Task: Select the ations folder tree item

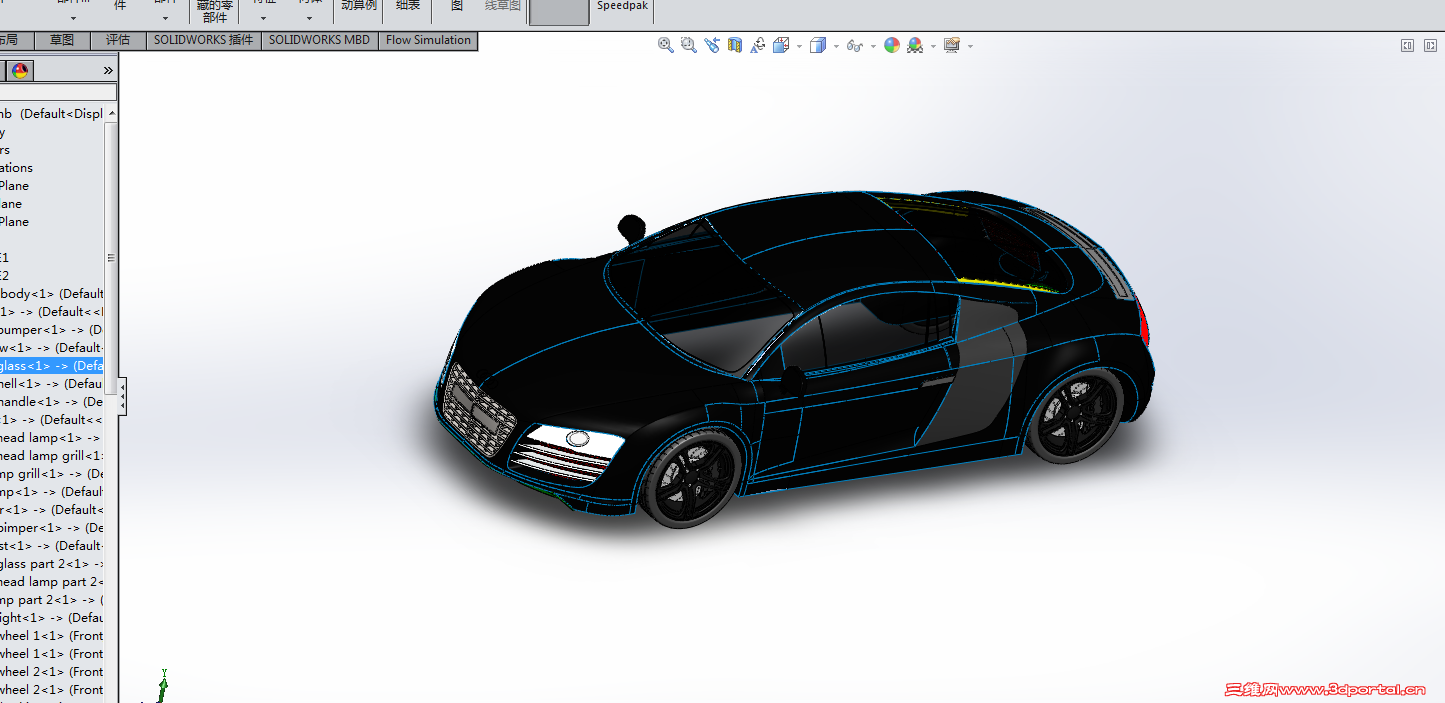Action: coord(17,168)
